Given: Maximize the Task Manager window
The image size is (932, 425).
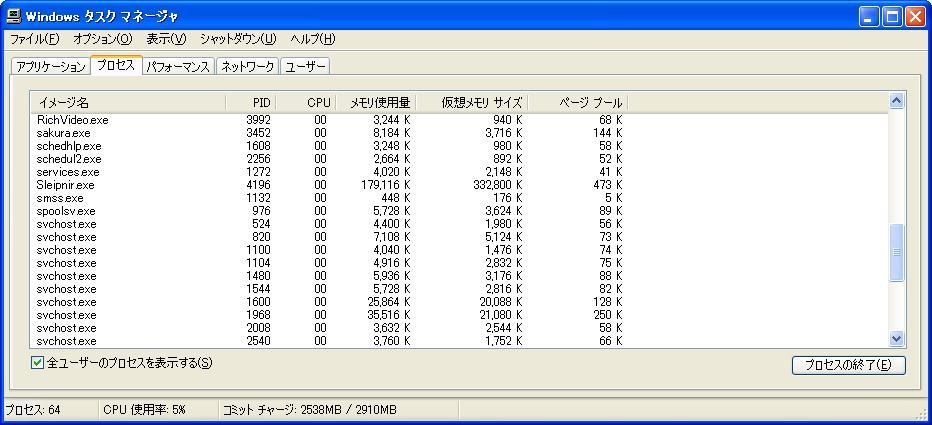Looking at the screenshot, I should pos(892,17).
